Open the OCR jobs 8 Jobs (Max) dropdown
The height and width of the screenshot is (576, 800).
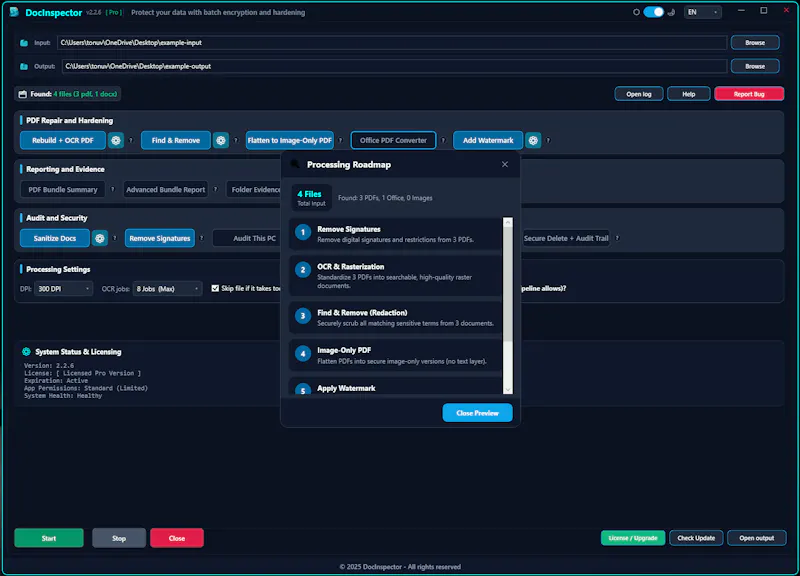[167, 289]
